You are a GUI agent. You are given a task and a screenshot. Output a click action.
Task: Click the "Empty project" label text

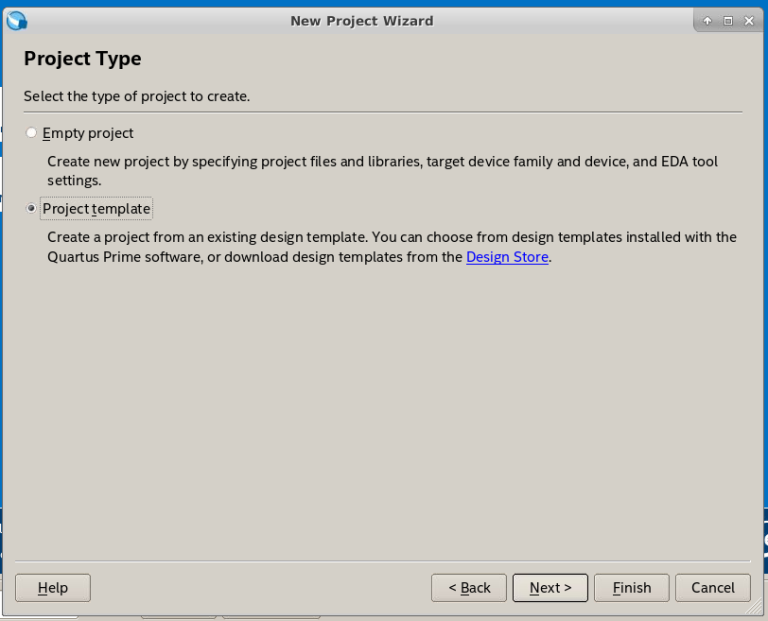tap(88, 133)
